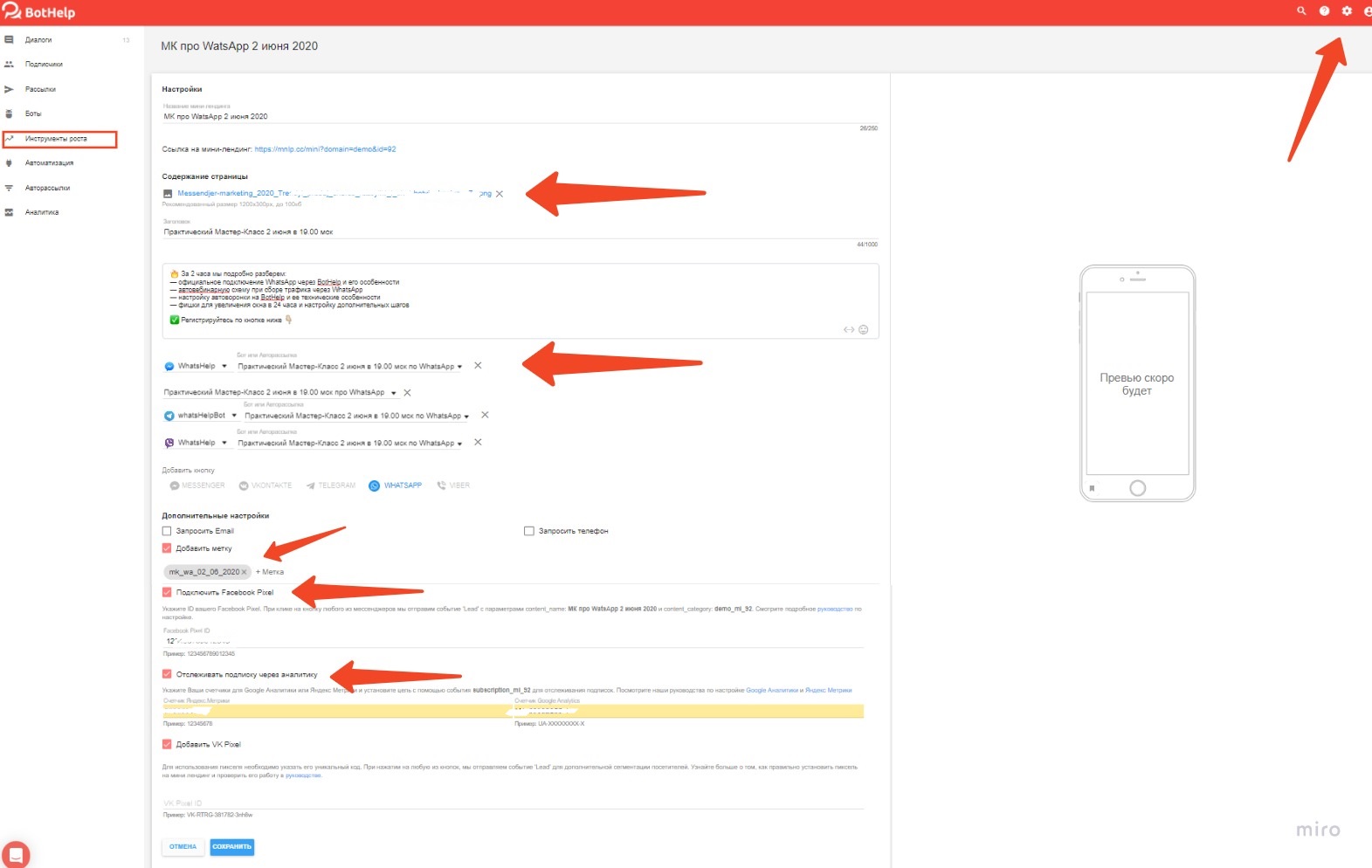Remove the uploaded Messendjer-marketing image file

pyautogui.click(x=500, y=194)
